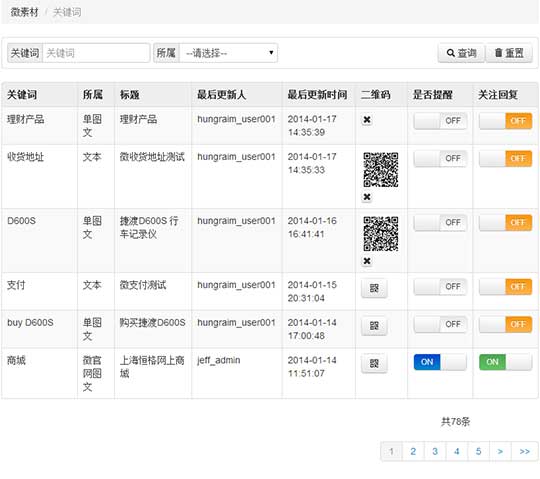Image resolution: width=540 pixels, height=479 pixels.
Task: Delete QR code in 理财产品 row
Action: point(367,120)
